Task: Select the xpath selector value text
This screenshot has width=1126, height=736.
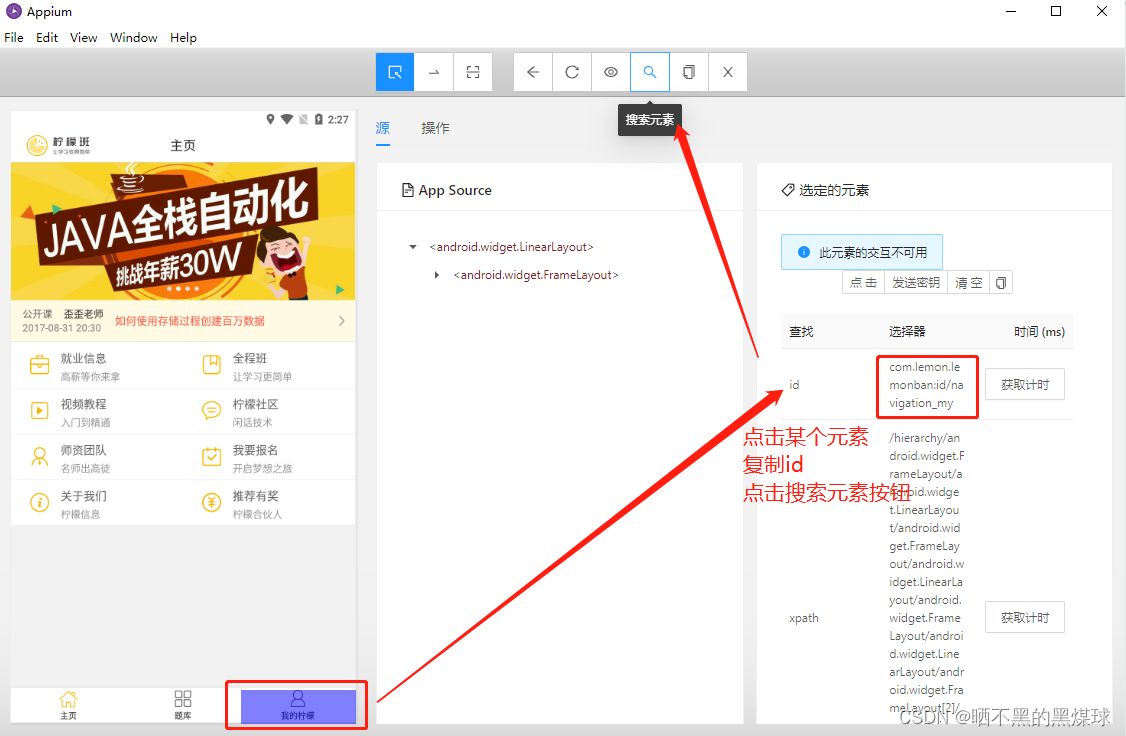Action: tap(926, 573)
